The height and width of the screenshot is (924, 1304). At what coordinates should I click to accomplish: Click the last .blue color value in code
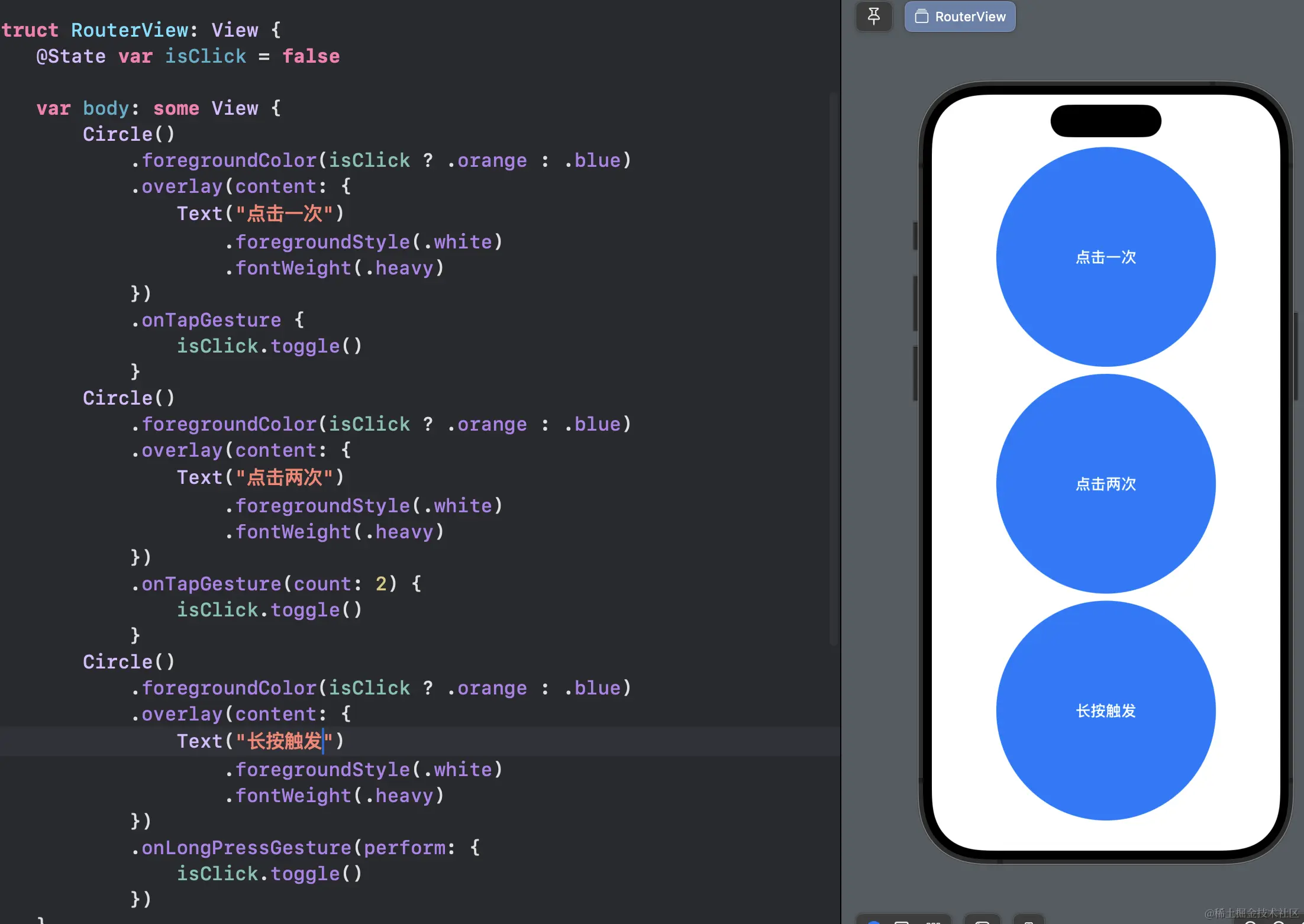pos(596,688)
